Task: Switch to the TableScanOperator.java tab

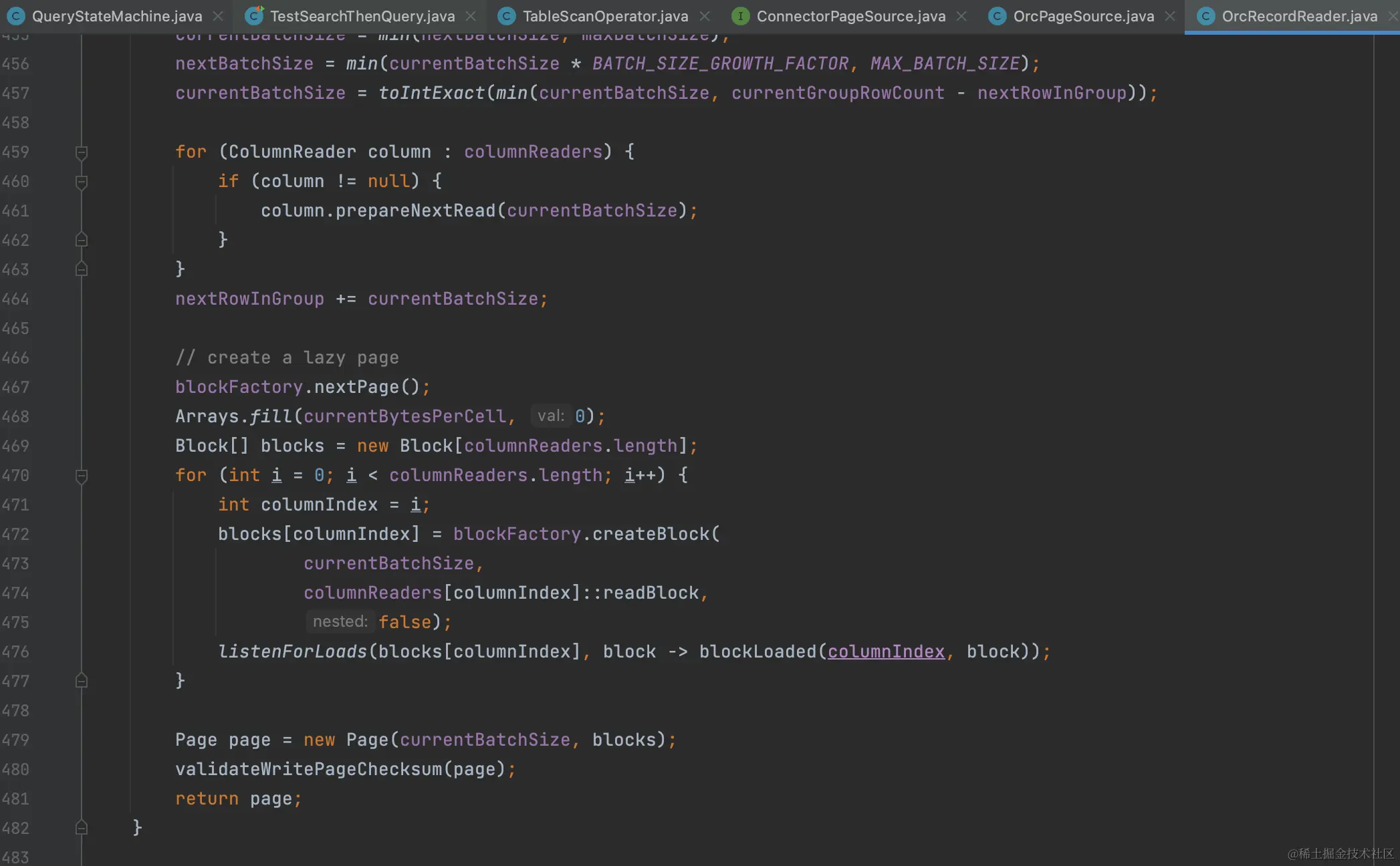Action: (x=605, y=16)
